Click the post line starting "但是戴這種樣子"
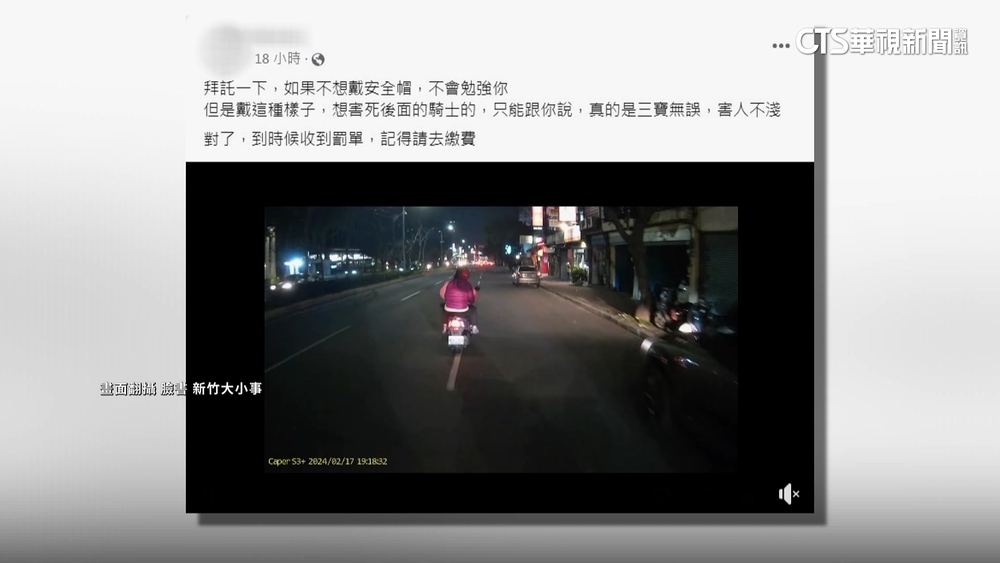Viewport: 1000px width, 563px height. tap(491, 111)
